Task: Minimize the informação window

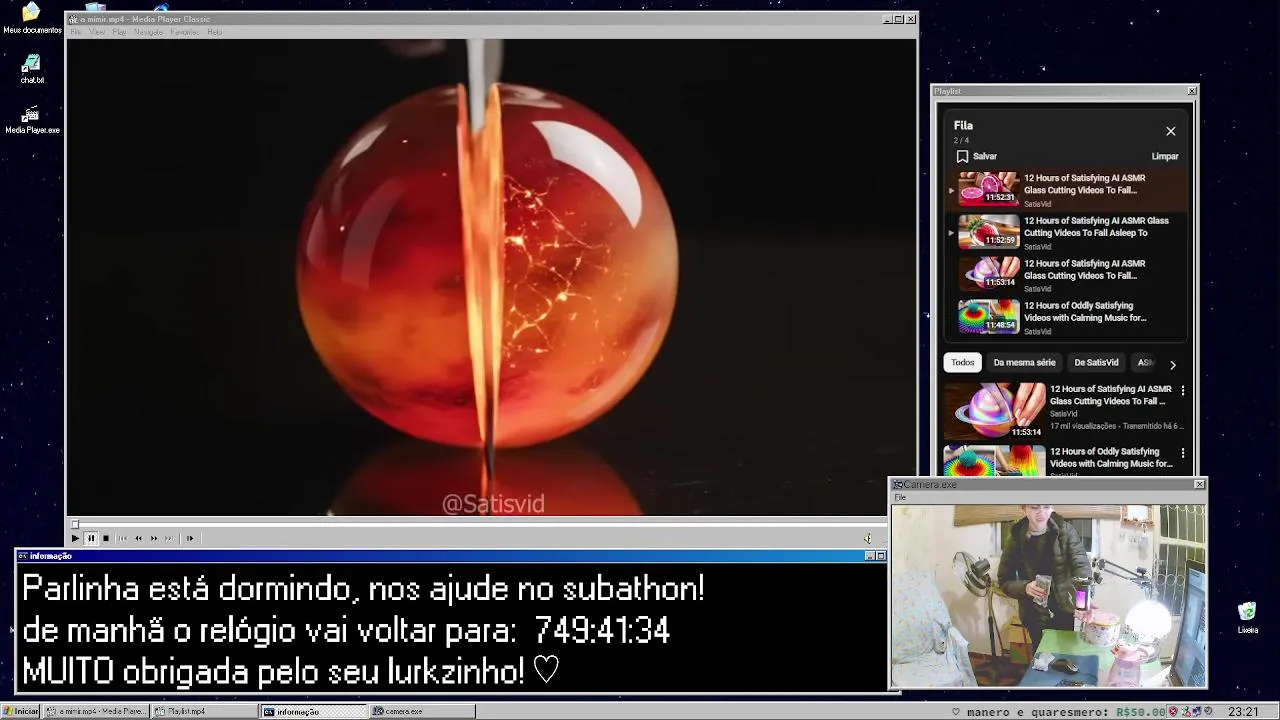Action: (869, 556)
